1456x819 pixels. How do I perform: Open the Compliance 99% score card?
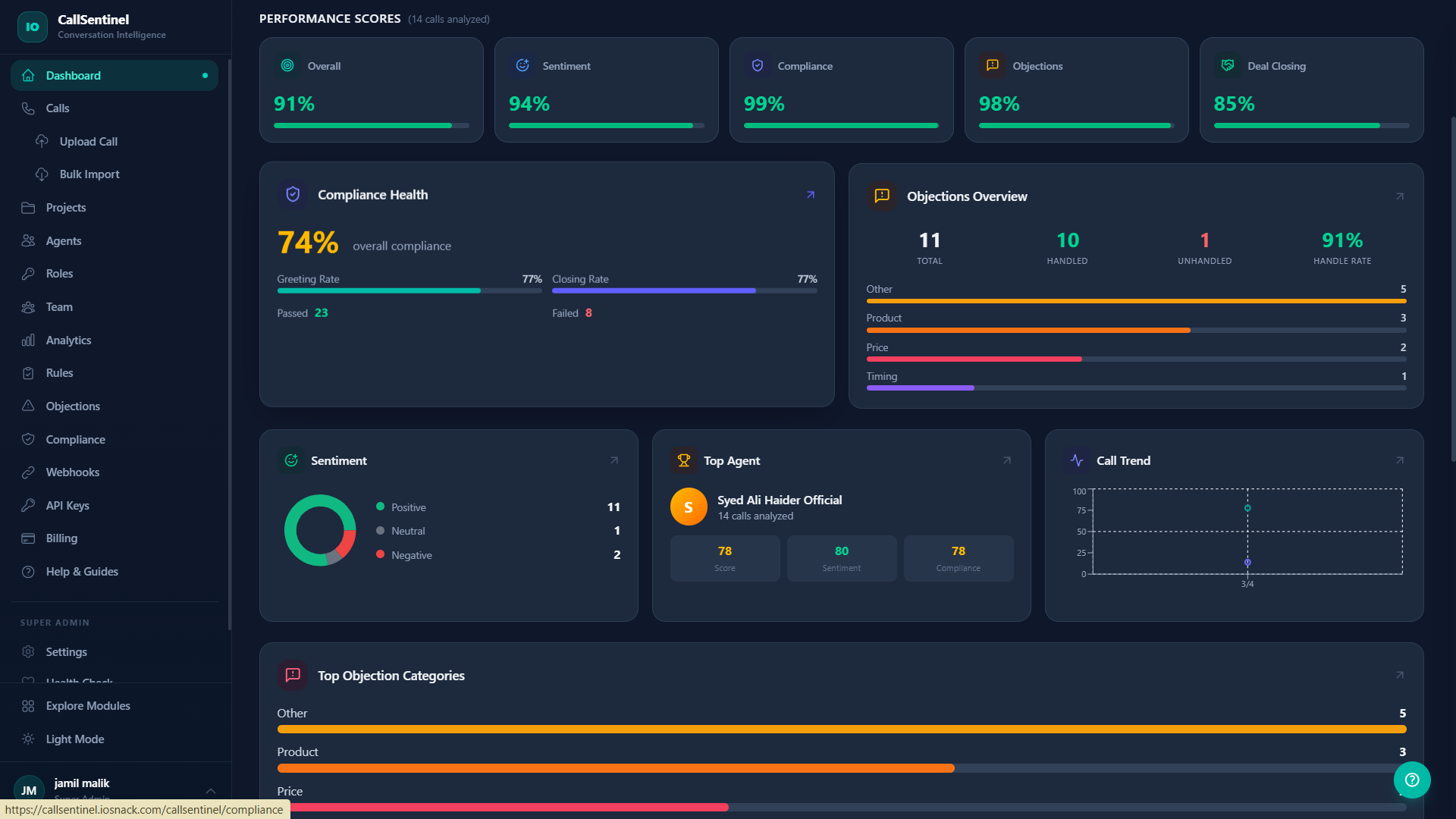click(x=842, y=90)
